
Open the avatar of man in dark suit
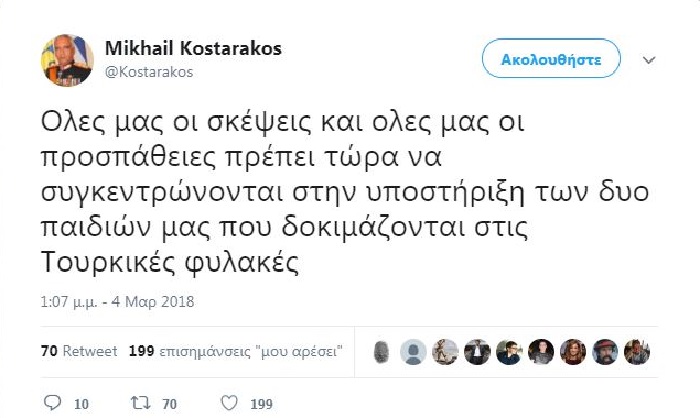click(478, 352)
